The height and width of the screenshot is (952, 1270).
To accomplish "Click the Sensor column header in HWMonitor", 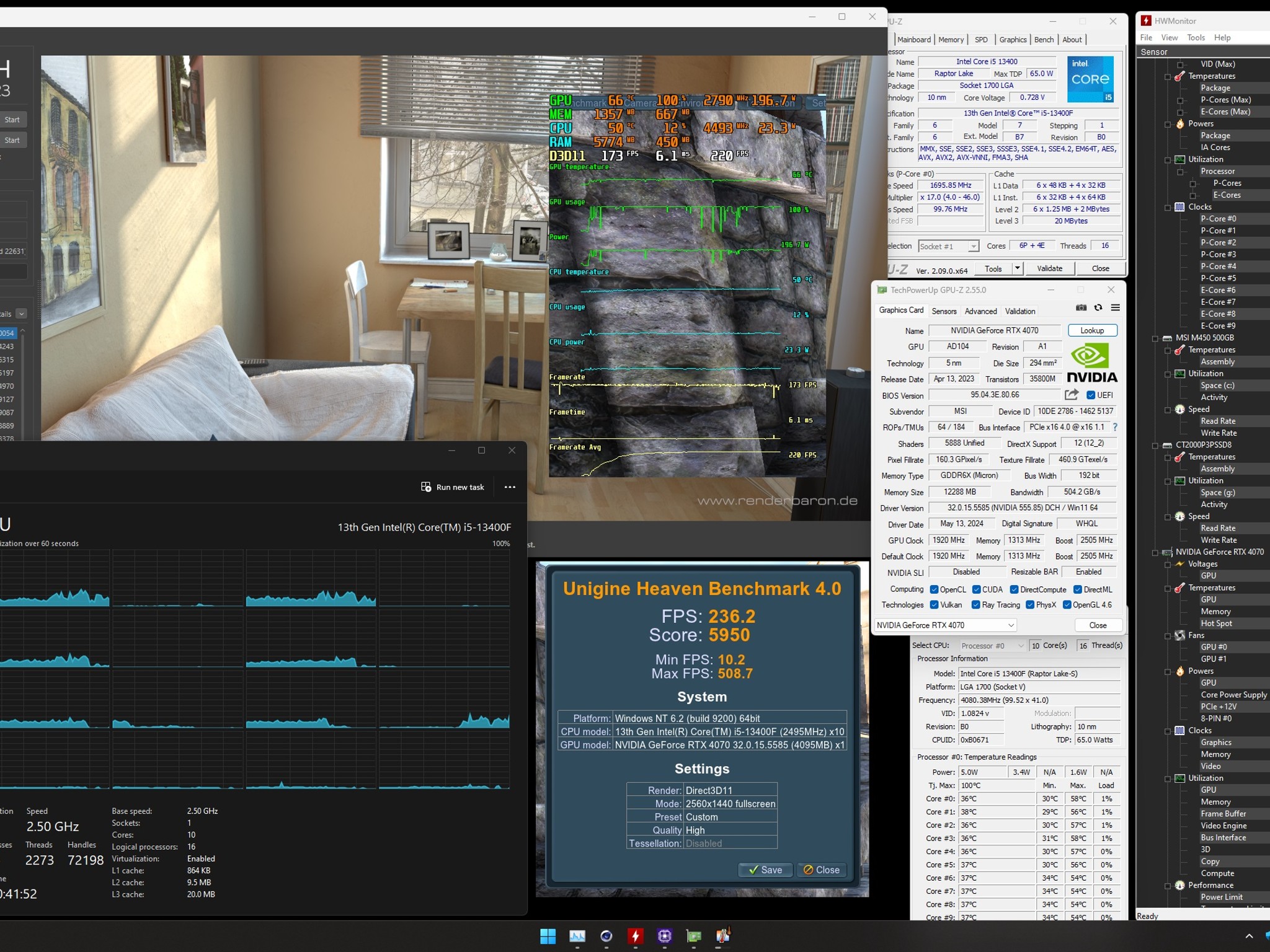I will pos(1204,52).
